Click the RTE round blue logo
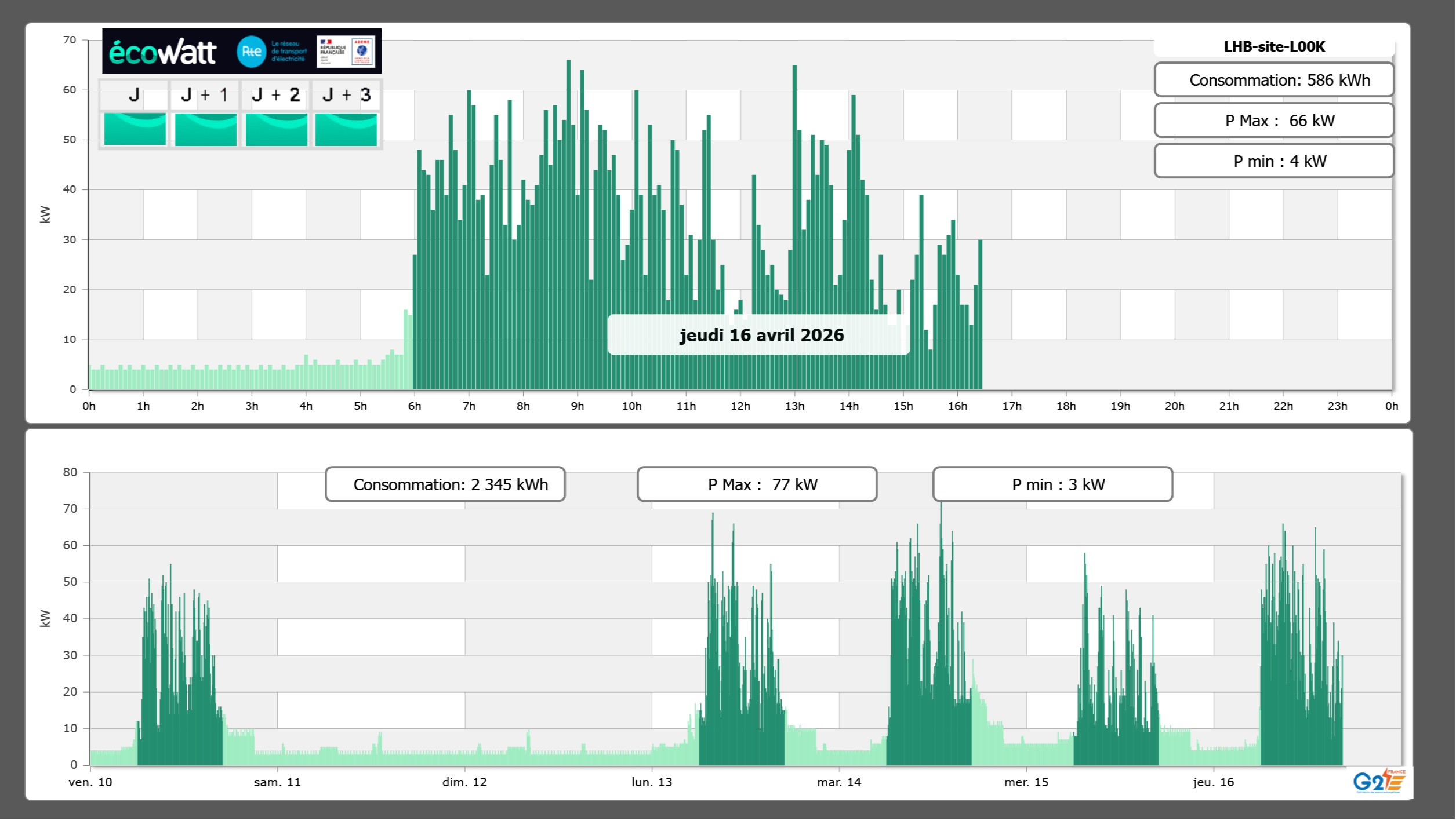 (251, 52)
